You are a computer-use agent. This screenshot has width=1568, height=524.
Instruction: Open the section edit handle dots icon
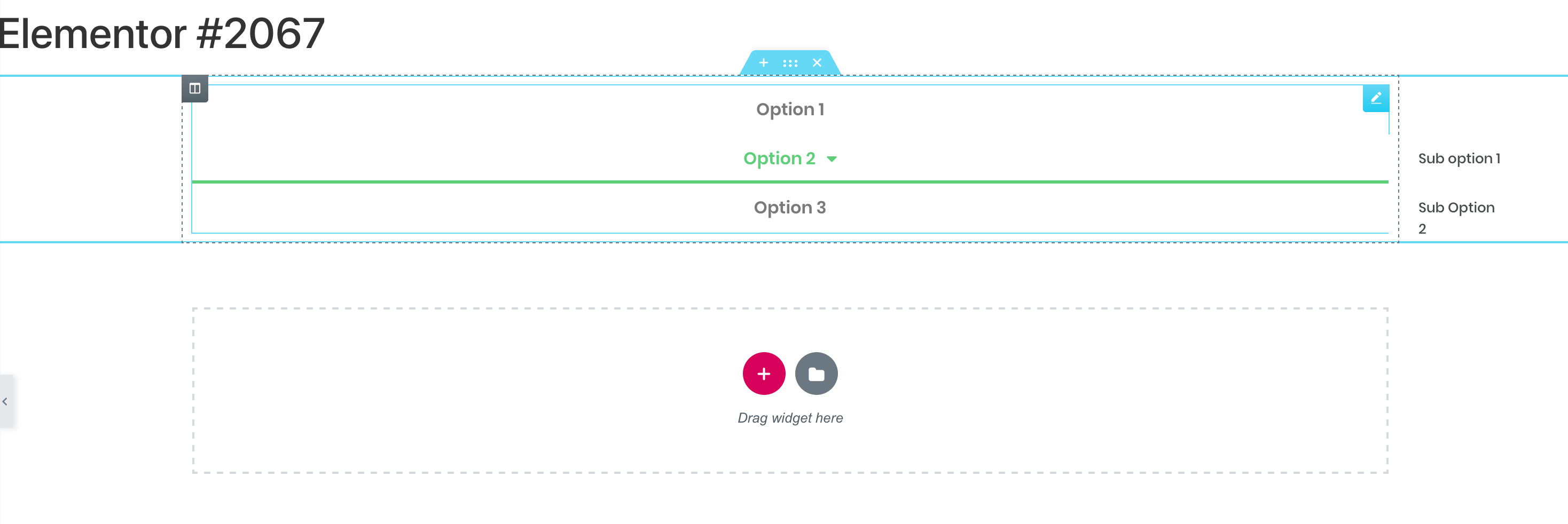coord(790,62)
